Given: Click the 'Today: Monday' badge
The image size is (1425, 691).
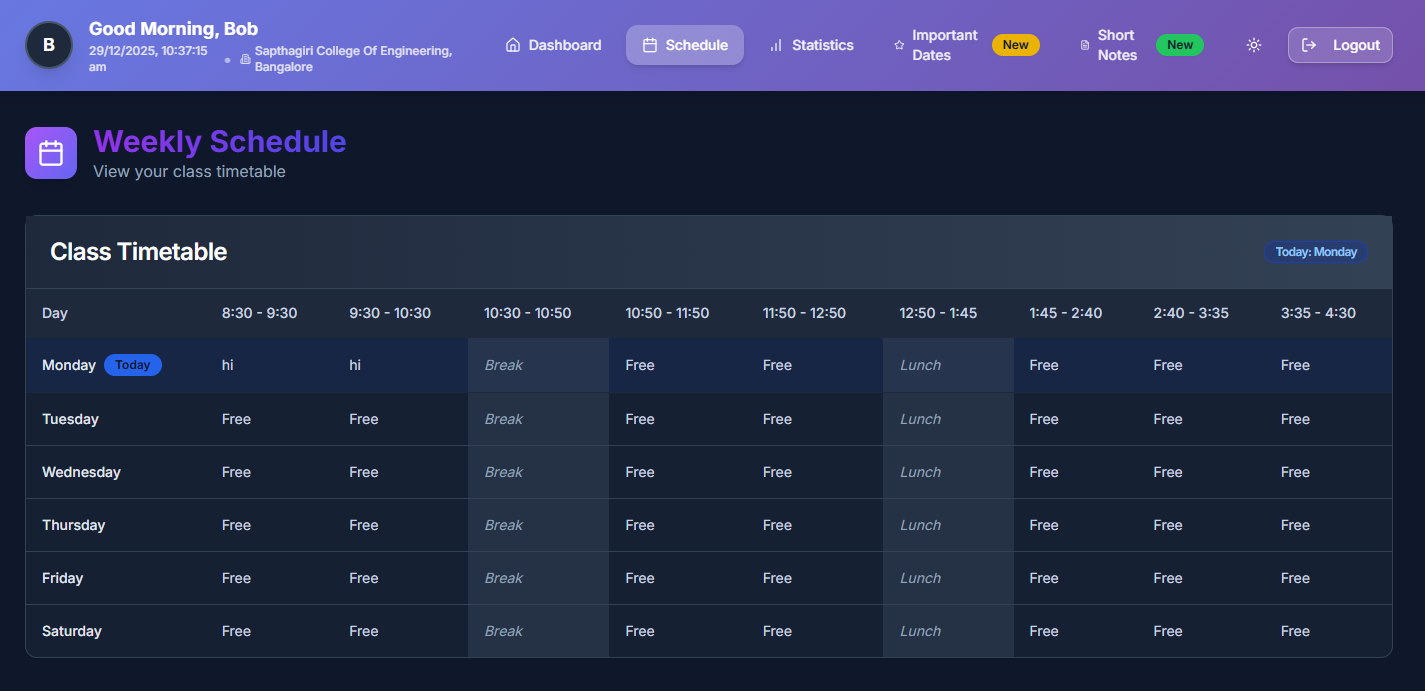Looking at the screenshot, I should (x=1315, y=252).
